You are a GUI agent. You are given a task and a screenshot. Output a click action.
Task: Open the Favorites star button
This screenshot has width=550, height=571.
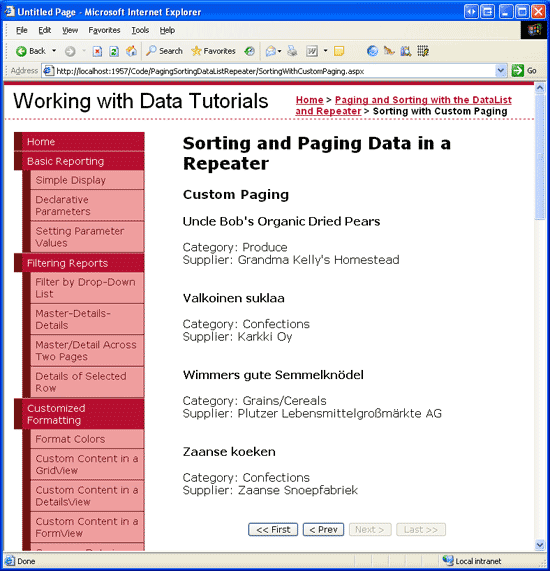pos(213,51)
